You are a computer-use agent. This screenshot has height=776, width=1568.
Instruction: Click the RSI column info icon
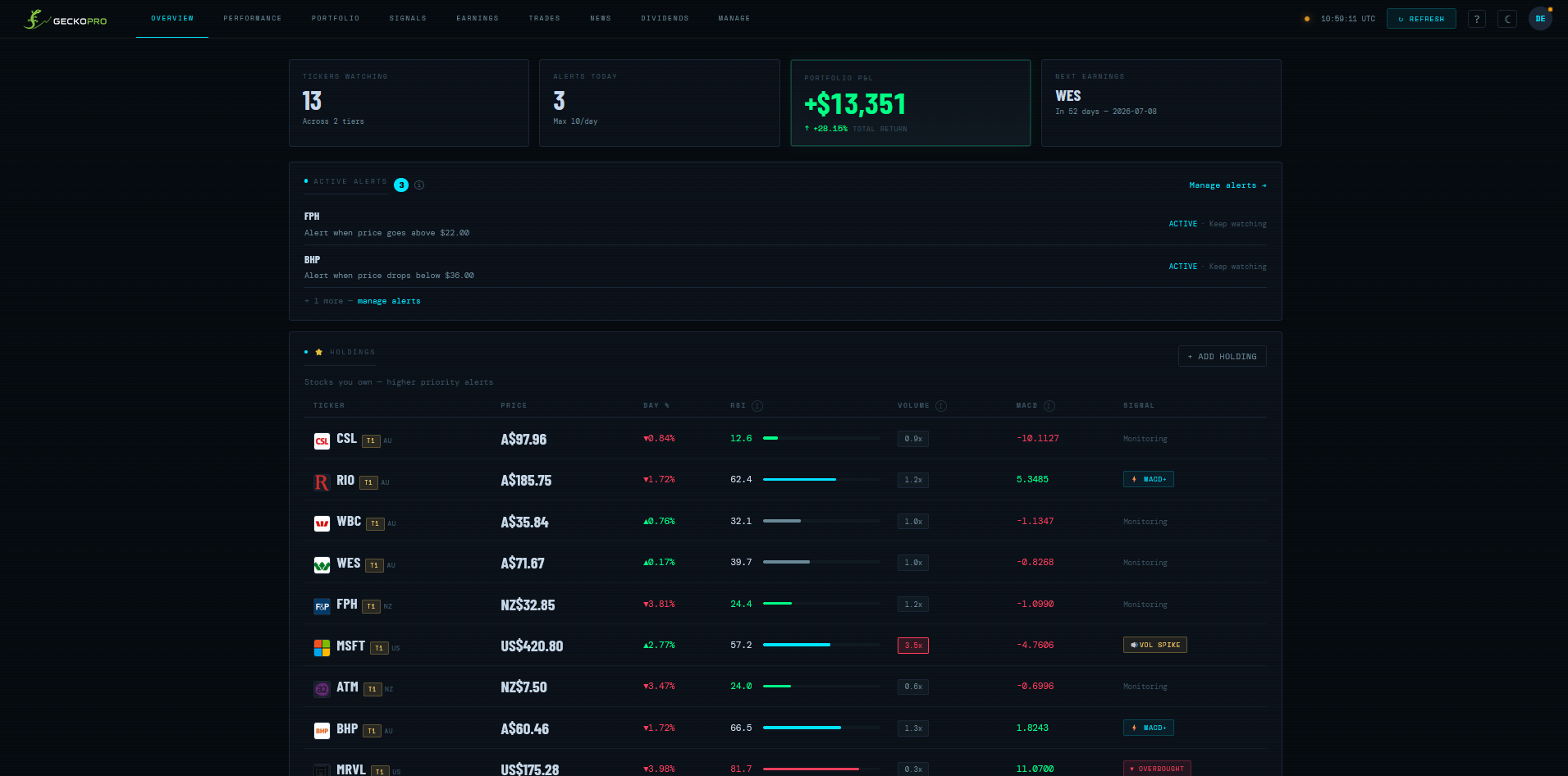757,406
